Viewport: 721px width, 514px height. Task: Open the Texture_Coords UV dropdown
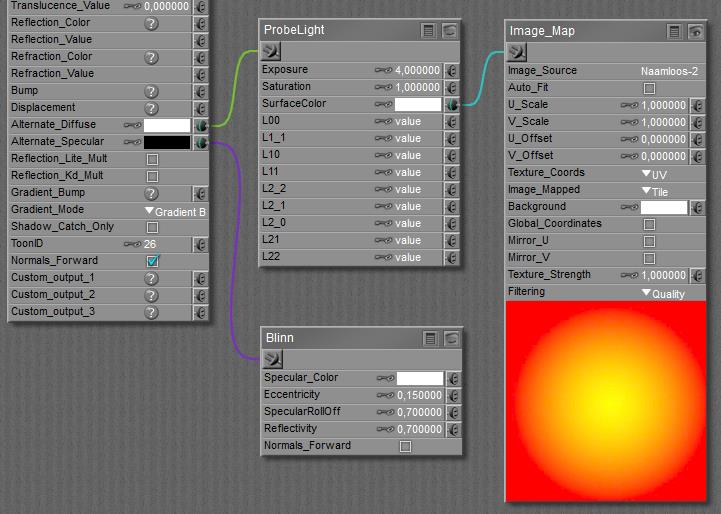(654, 174)
